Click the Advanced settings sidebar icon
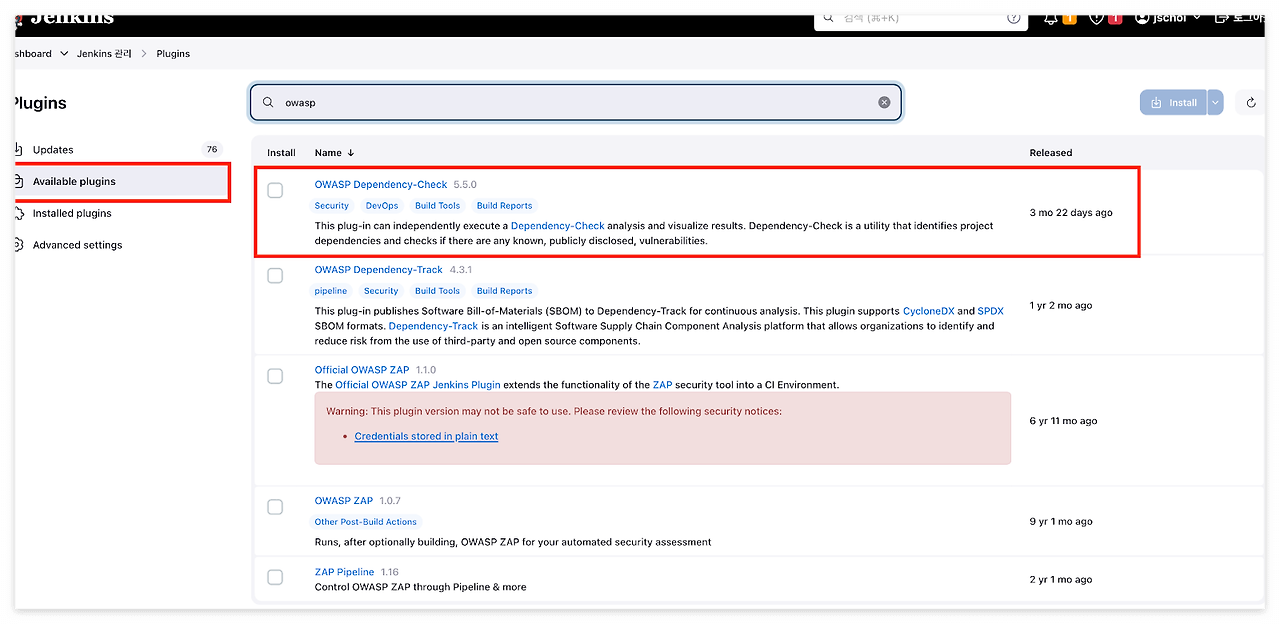 coord(19,245)
